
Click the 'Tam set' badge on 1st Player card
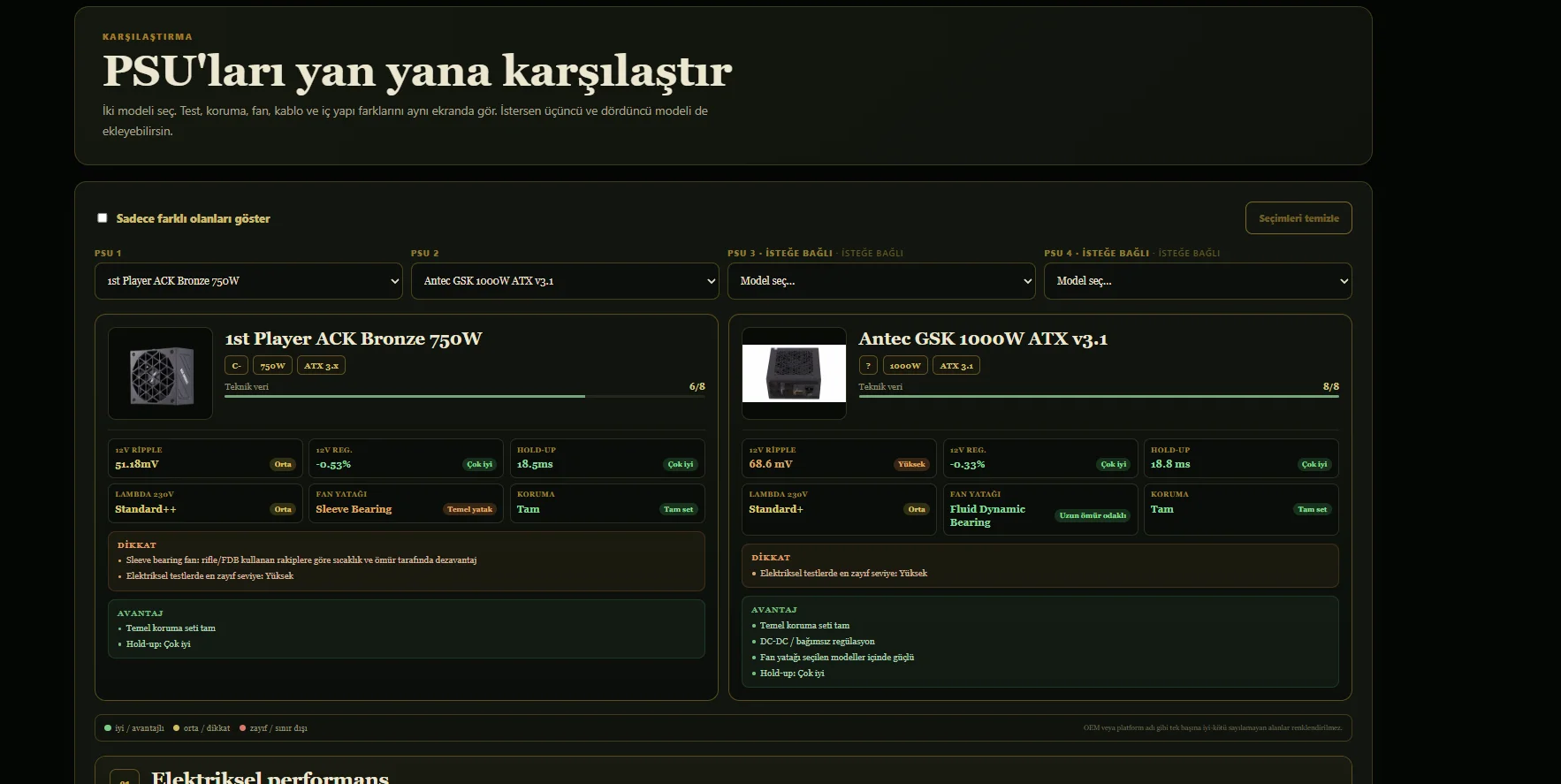(x=679, y=509)
